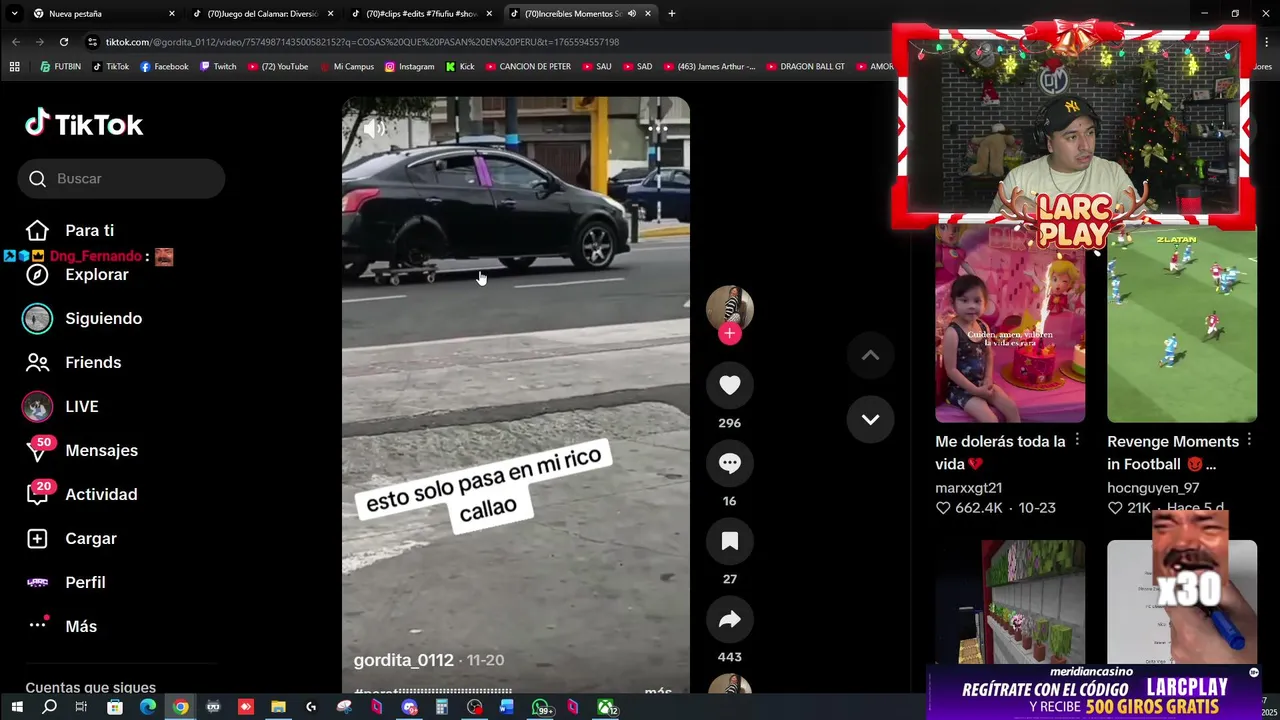Open Calculator from the taskbar
Viewport: 1280px width, 720px height.
tap(441, 707)
